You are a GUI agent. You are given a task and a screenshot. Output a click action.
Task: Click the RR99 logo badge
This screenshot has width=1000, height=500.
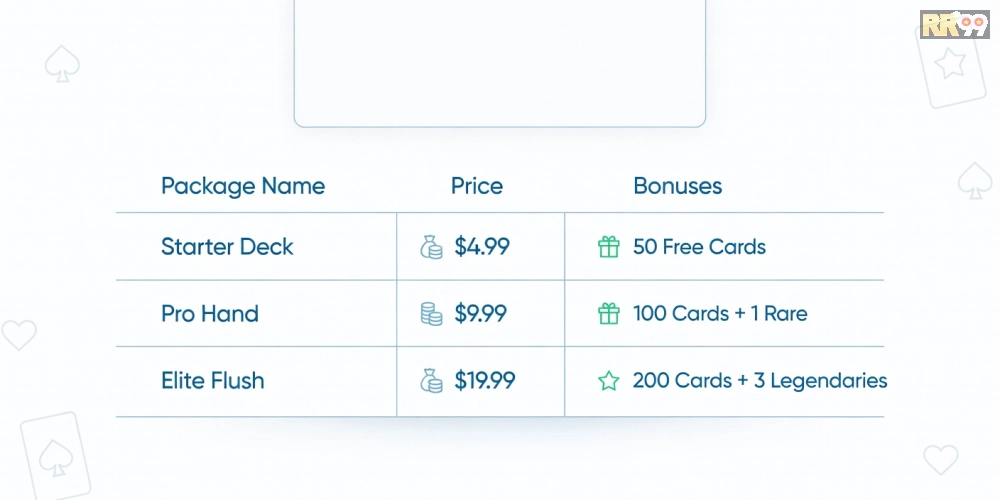point(953,24)
